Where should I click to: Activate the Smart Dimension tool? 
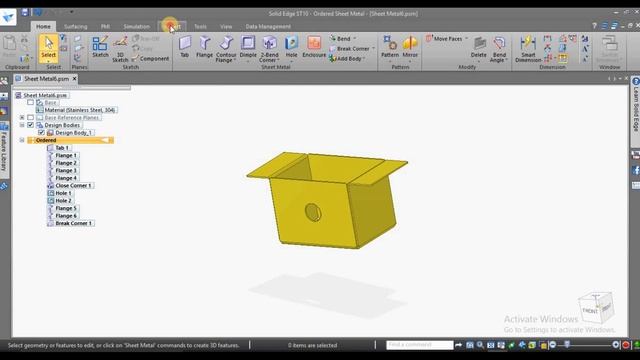coord(528,49)
